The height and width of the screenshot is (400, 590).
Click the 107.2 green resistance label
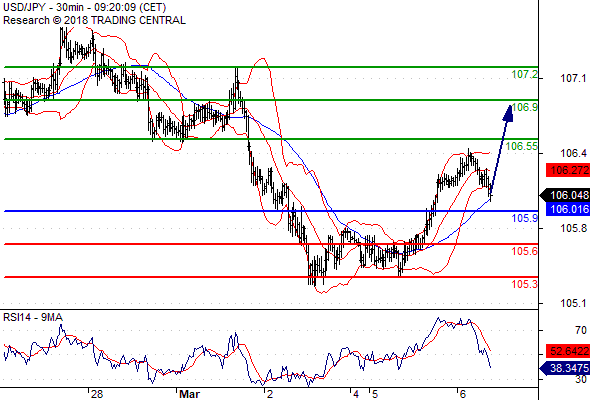coord(525,75)
